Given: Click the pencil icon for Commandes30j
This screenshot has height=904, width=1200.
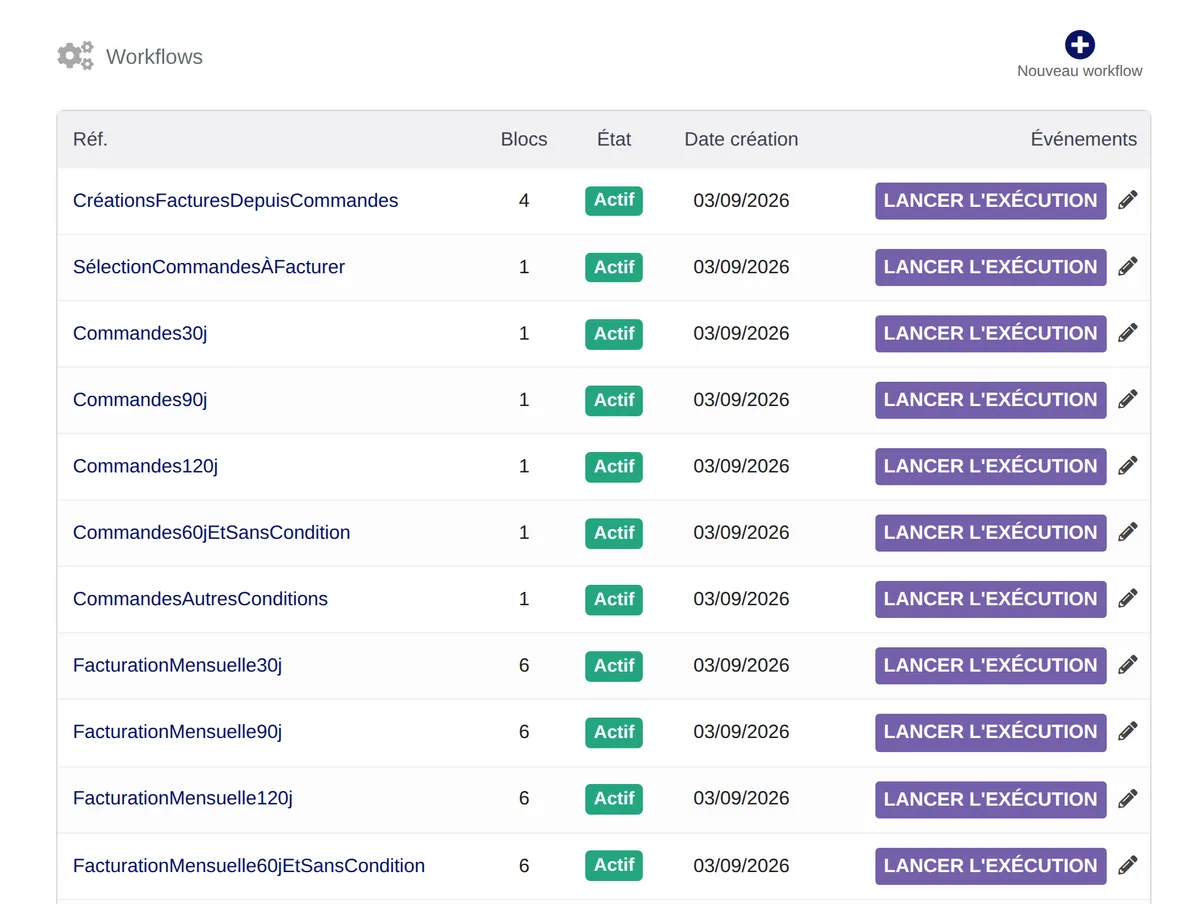Looking at the screenshot, I should 1127,333.
